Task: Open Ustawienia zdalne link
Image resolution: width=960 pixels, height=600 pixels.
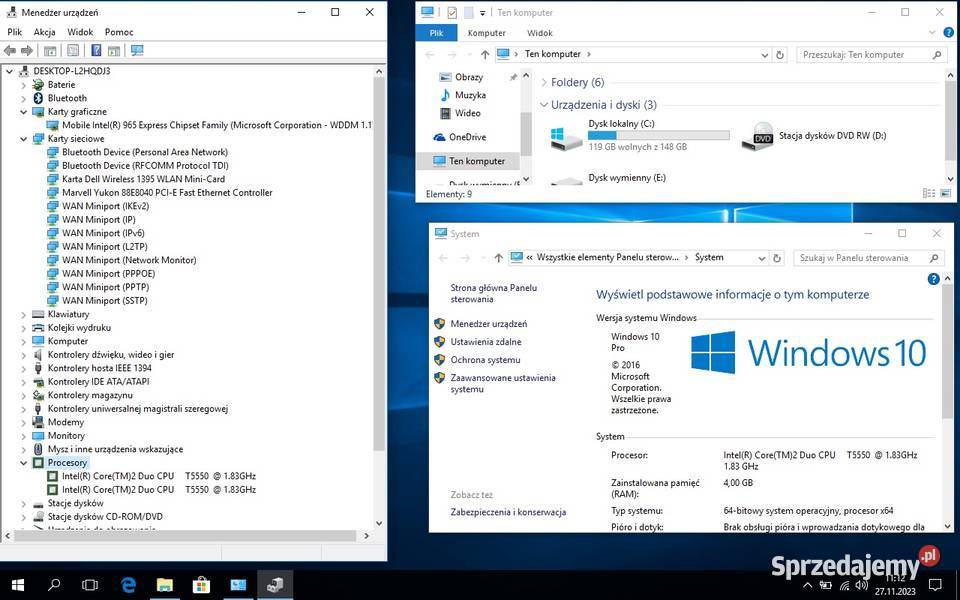Action: click(x=486, y=342)
